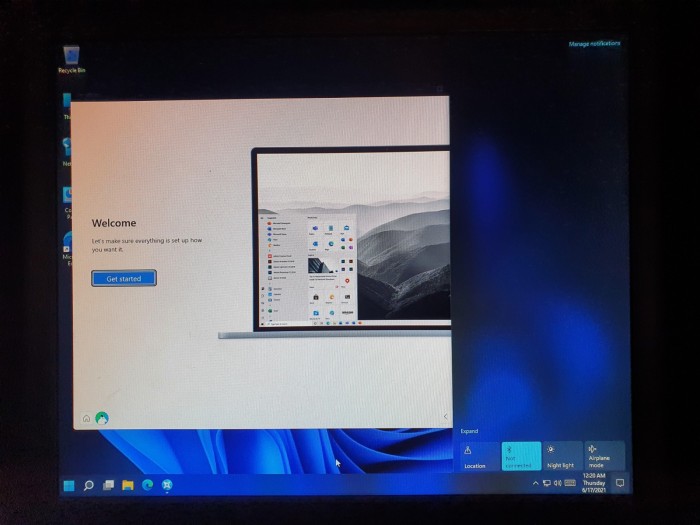Toggle Night light quick action
Screen dimensions: 700x525
point(562,456)
